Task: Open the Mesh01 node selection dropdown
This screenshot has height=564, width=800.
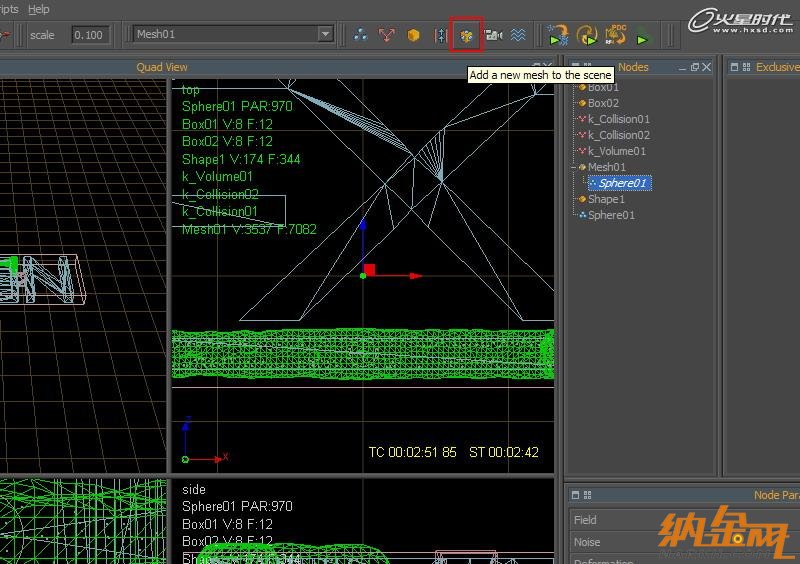Action: coord(325,34)
